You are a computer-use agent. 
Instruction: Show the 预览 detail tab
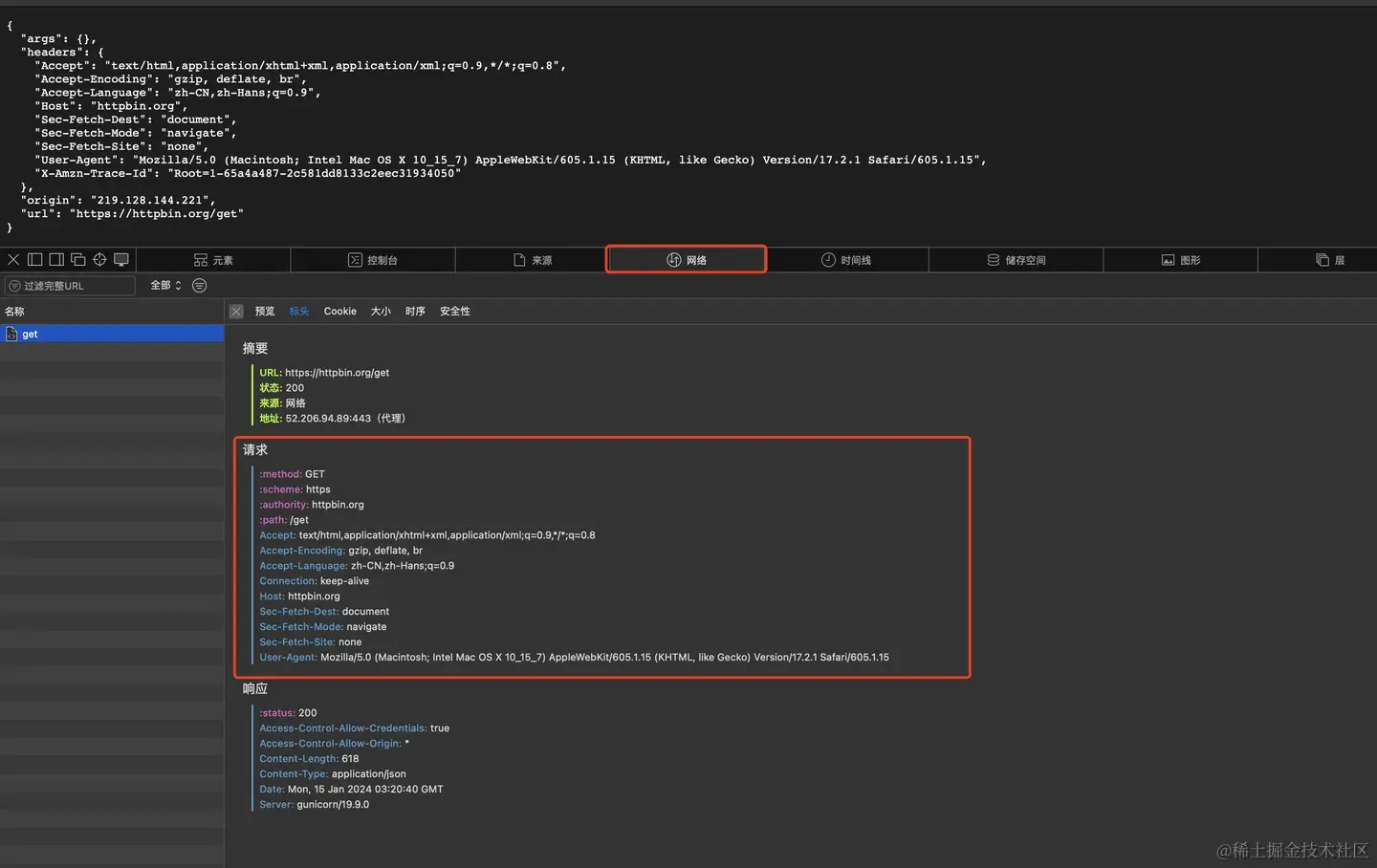click(265, 312)
